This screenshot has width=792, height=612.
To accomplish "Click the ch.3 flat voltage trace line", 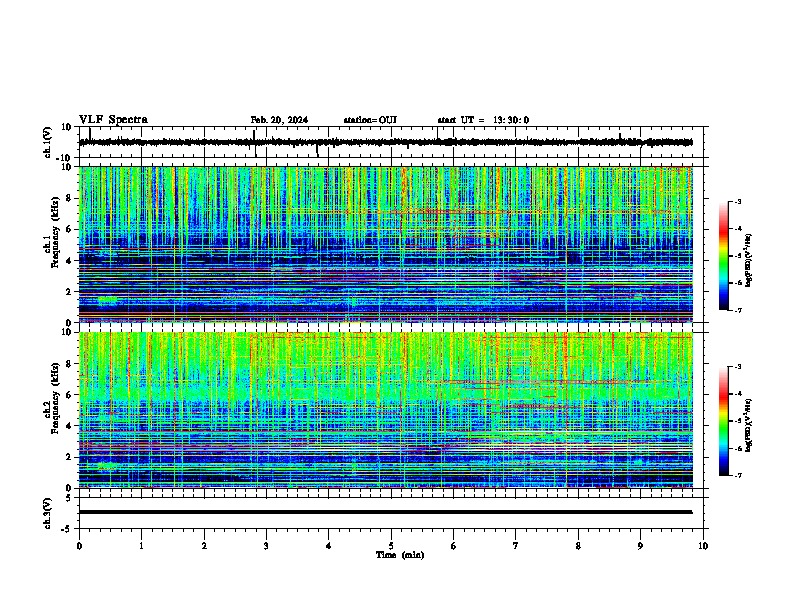I will click(x=385, y=512).
